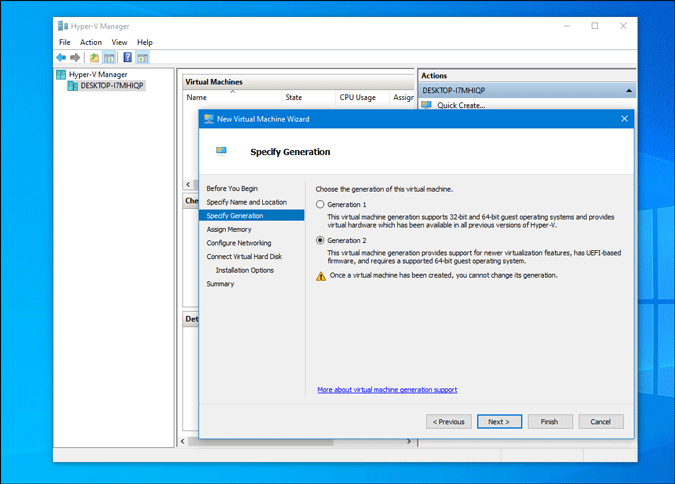
Task: Open More about virtual machine generation support link
Action: pos(387,390)
